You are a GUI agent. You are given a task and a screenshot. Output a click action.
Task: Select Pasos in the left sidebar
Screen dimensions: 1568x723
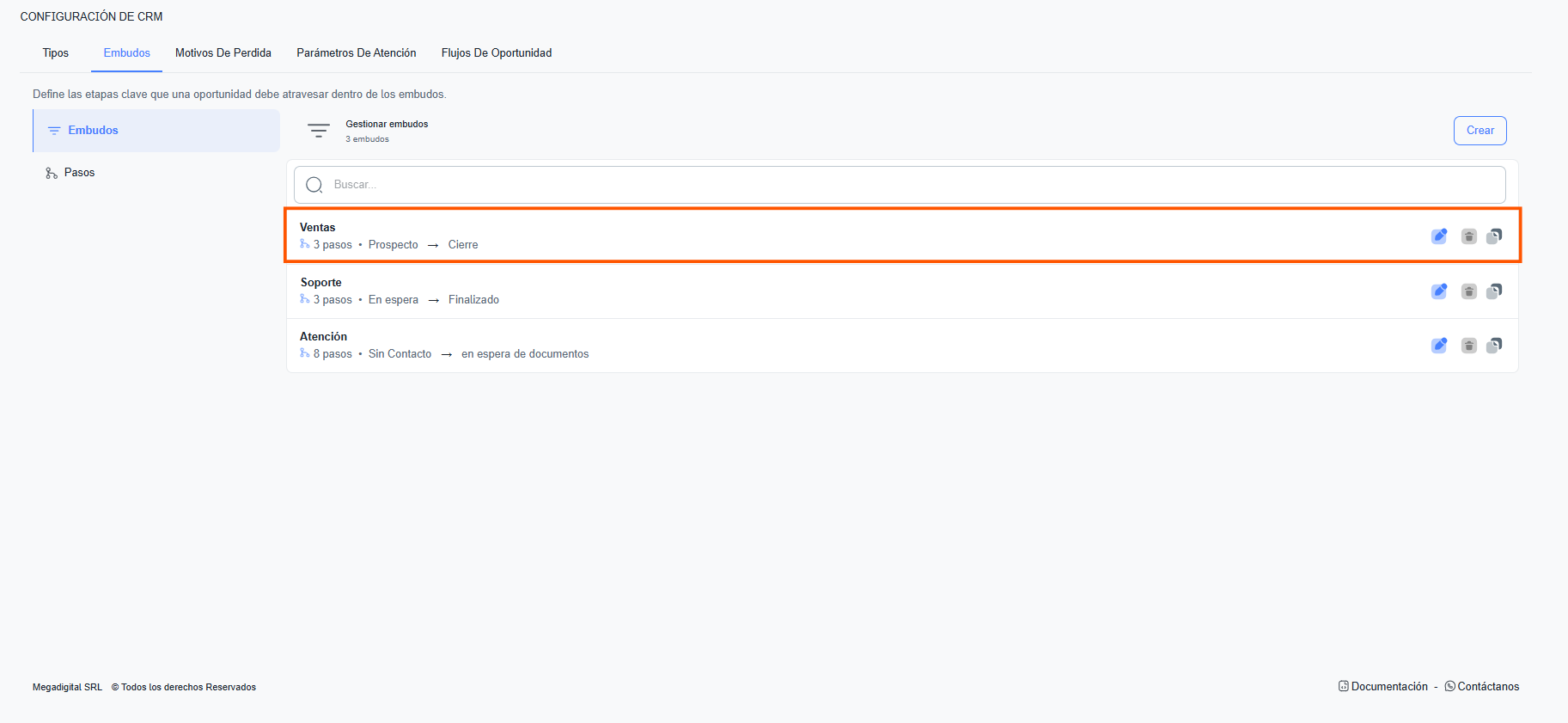(x=79, y=173)
